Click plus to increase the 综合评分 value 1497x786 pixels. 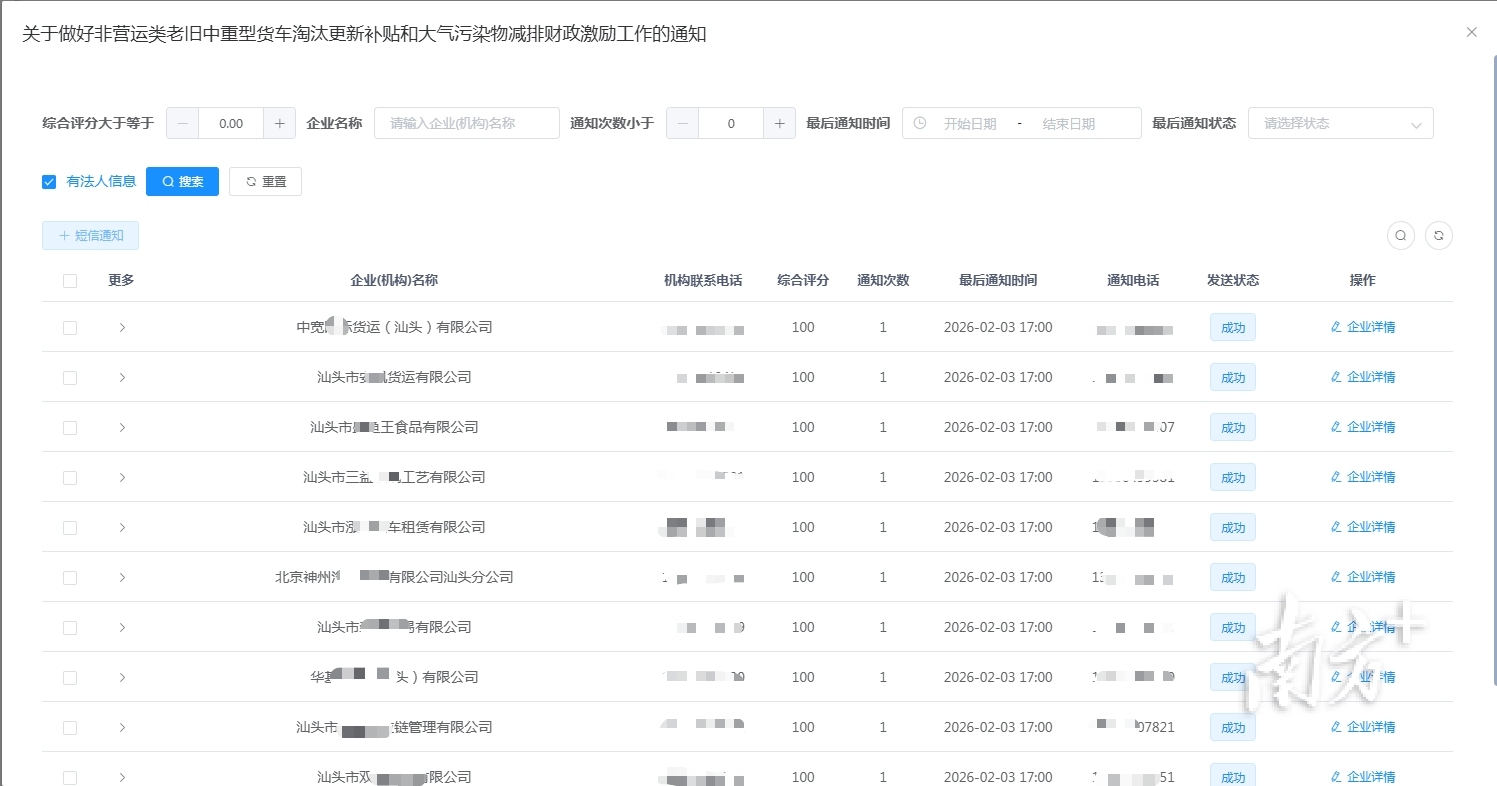coord(279,123)
